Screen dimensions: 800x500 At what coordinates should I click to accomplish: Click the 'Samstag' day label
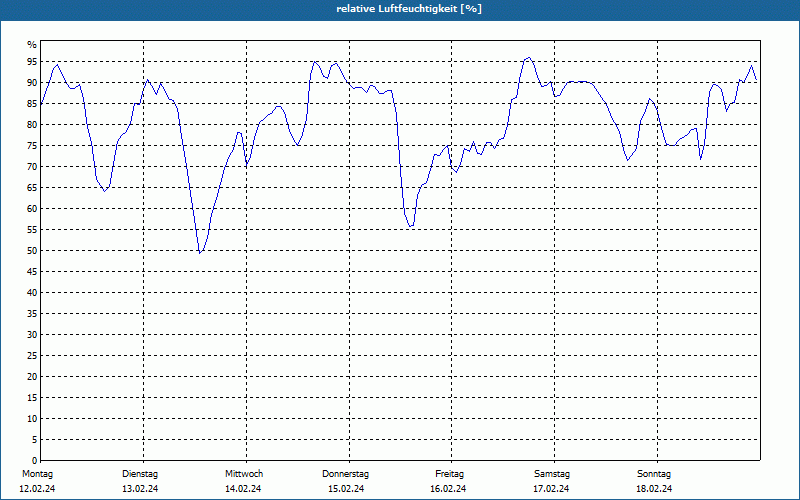point(552,474)
